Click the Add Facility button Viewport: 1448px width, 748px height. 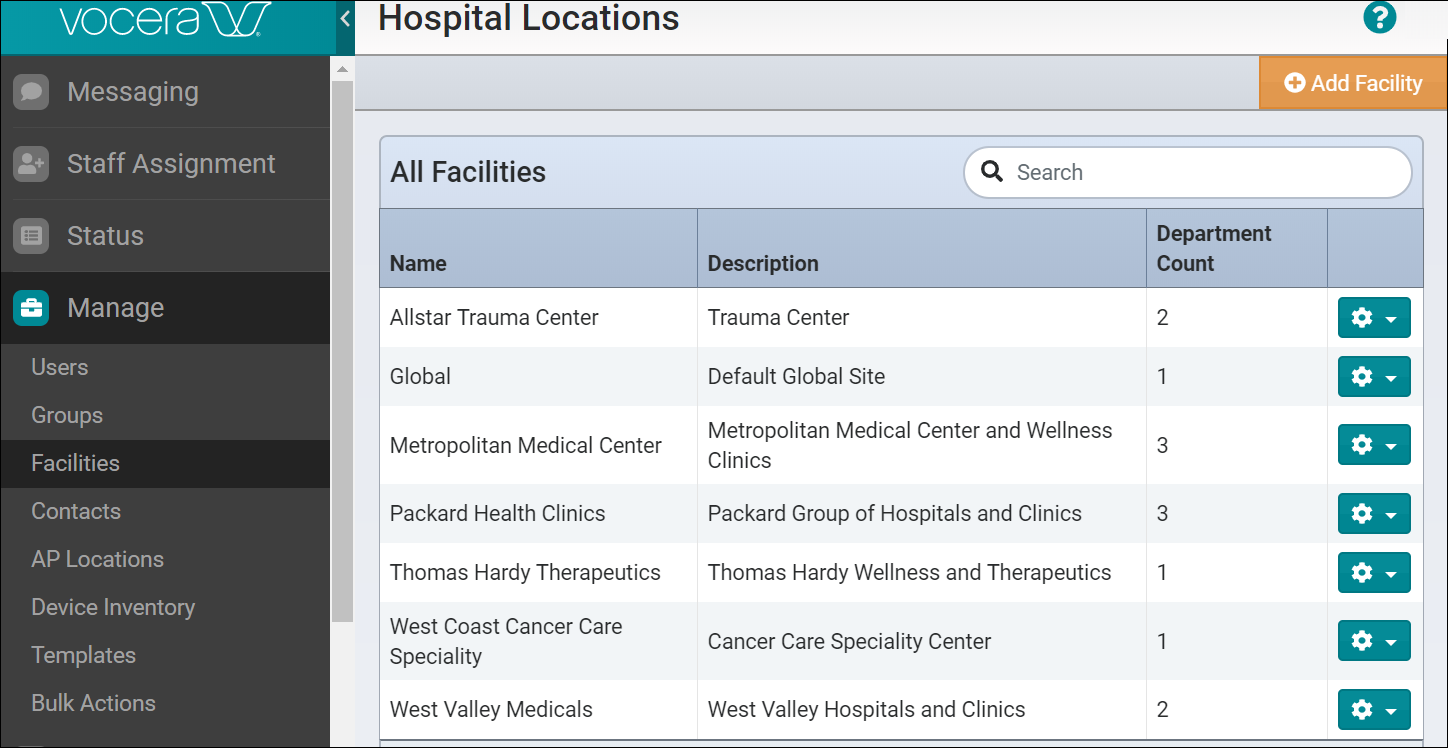(1353, 83)
